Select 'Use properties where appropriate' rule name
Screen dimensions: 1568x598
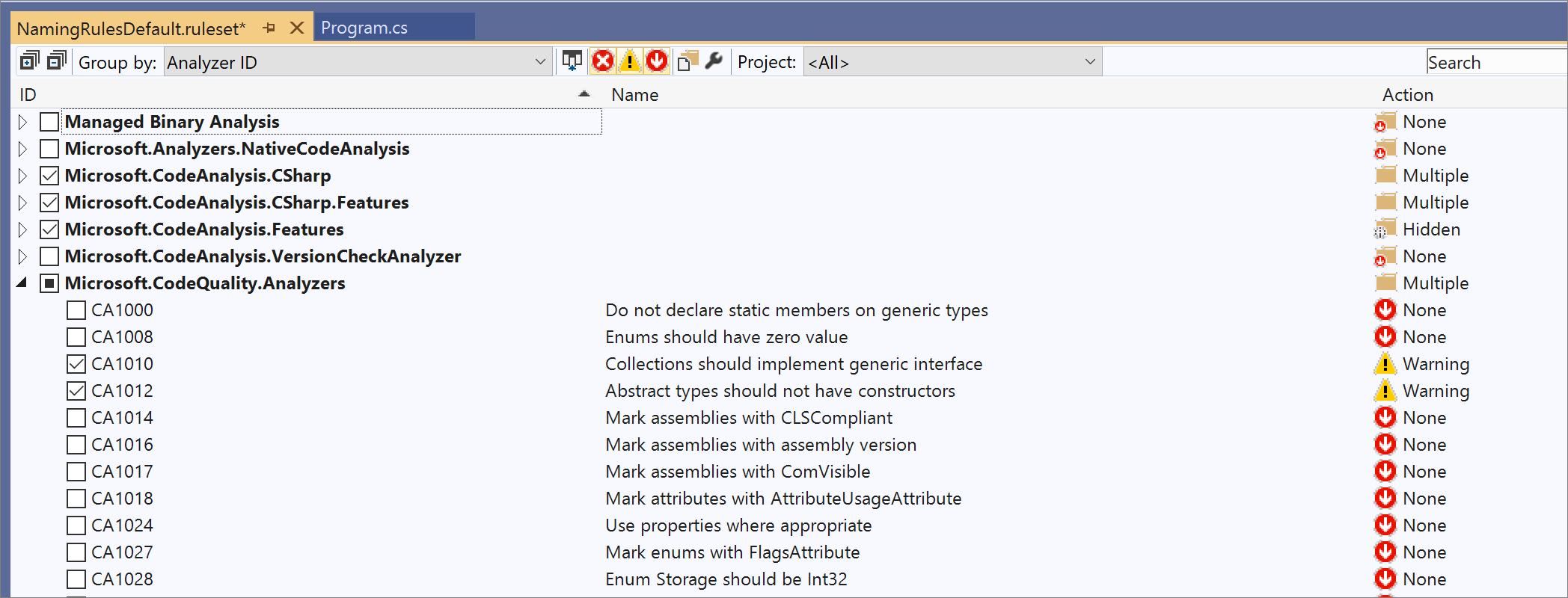(738, 525)
